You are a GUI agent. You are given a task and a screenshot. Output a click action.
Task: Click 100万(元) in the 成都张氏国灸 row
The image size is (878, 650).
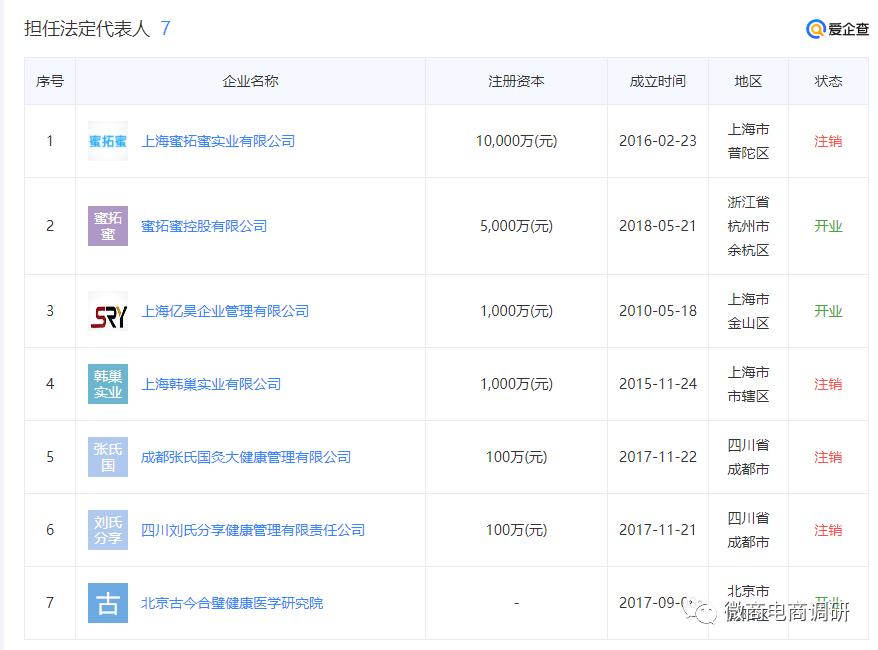[x=516, y=457]
